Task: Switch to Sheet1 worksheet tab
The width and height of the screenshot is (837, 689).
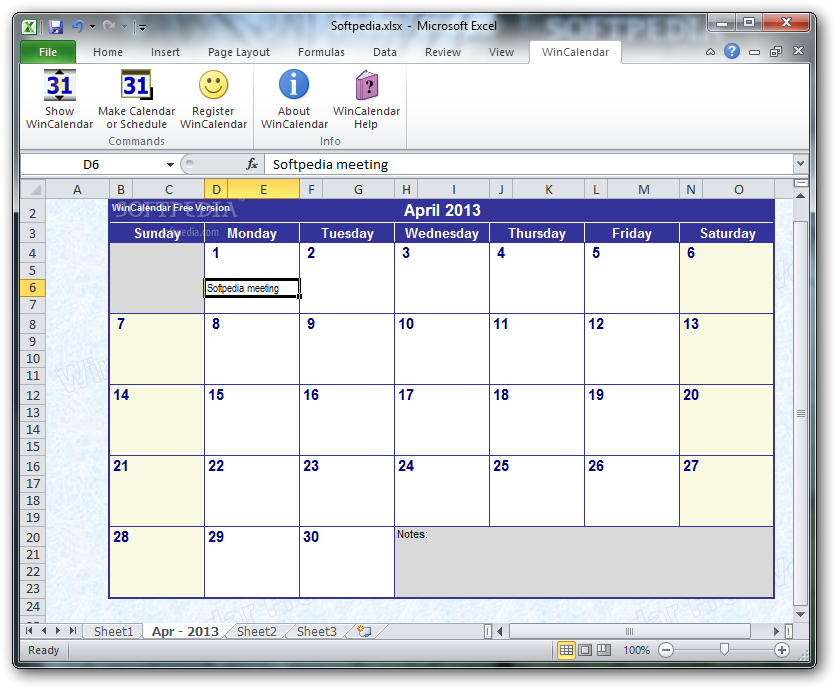Action: 113,631
